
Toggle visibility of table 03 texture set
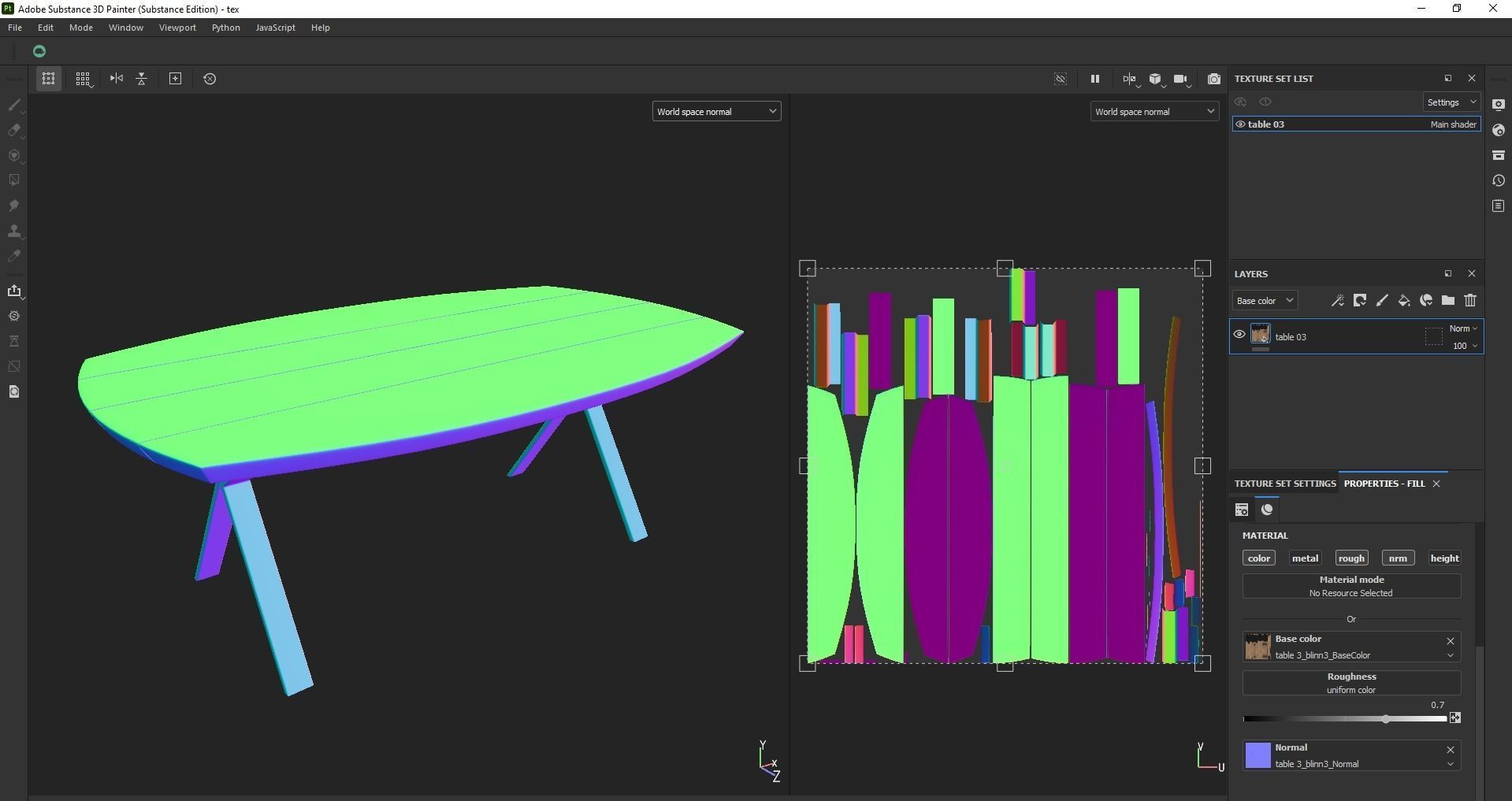point(1240,124)
